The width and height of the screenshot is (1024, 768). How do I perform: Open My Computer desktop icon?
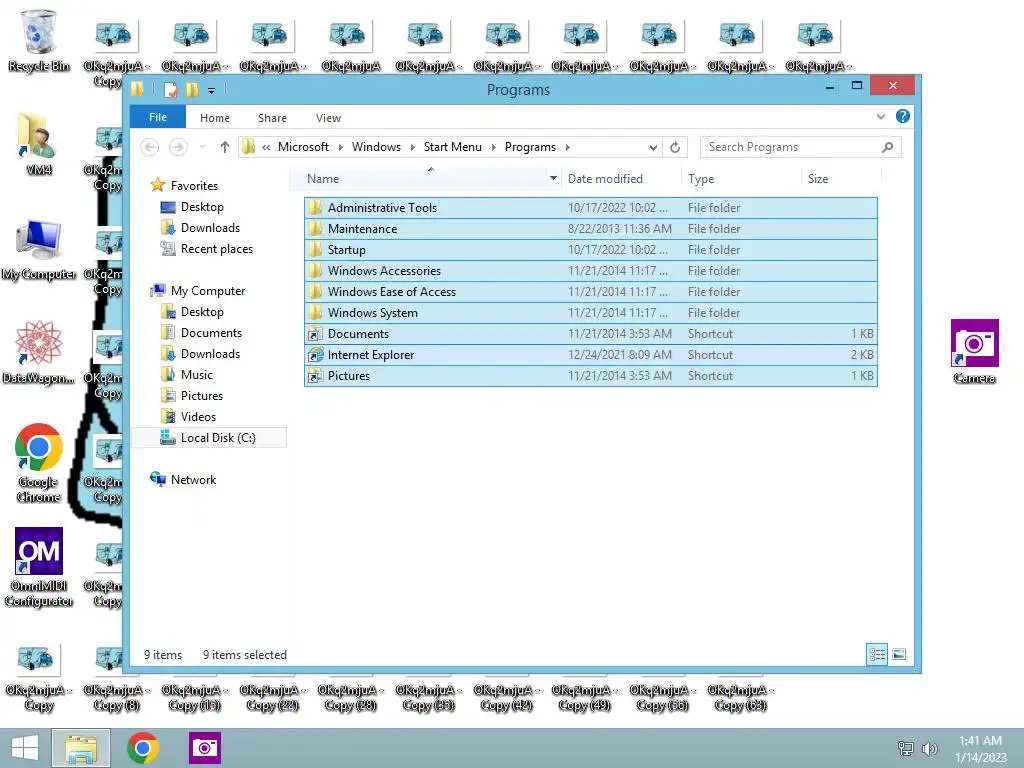pyautogui.click(x=39, y=250)
